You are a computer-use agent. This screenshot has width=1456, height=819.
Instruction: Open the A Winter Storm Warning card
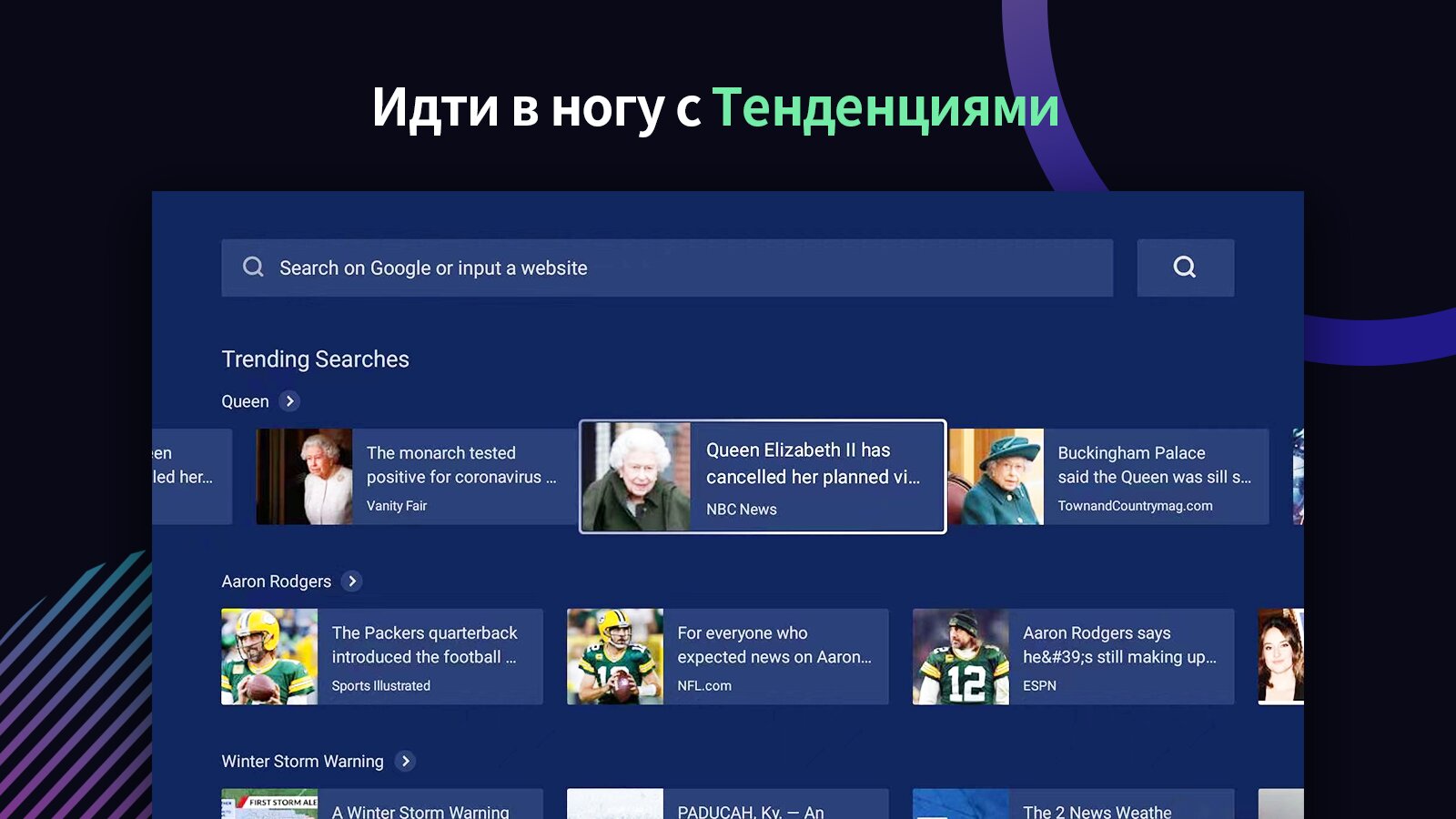point(382,804)
